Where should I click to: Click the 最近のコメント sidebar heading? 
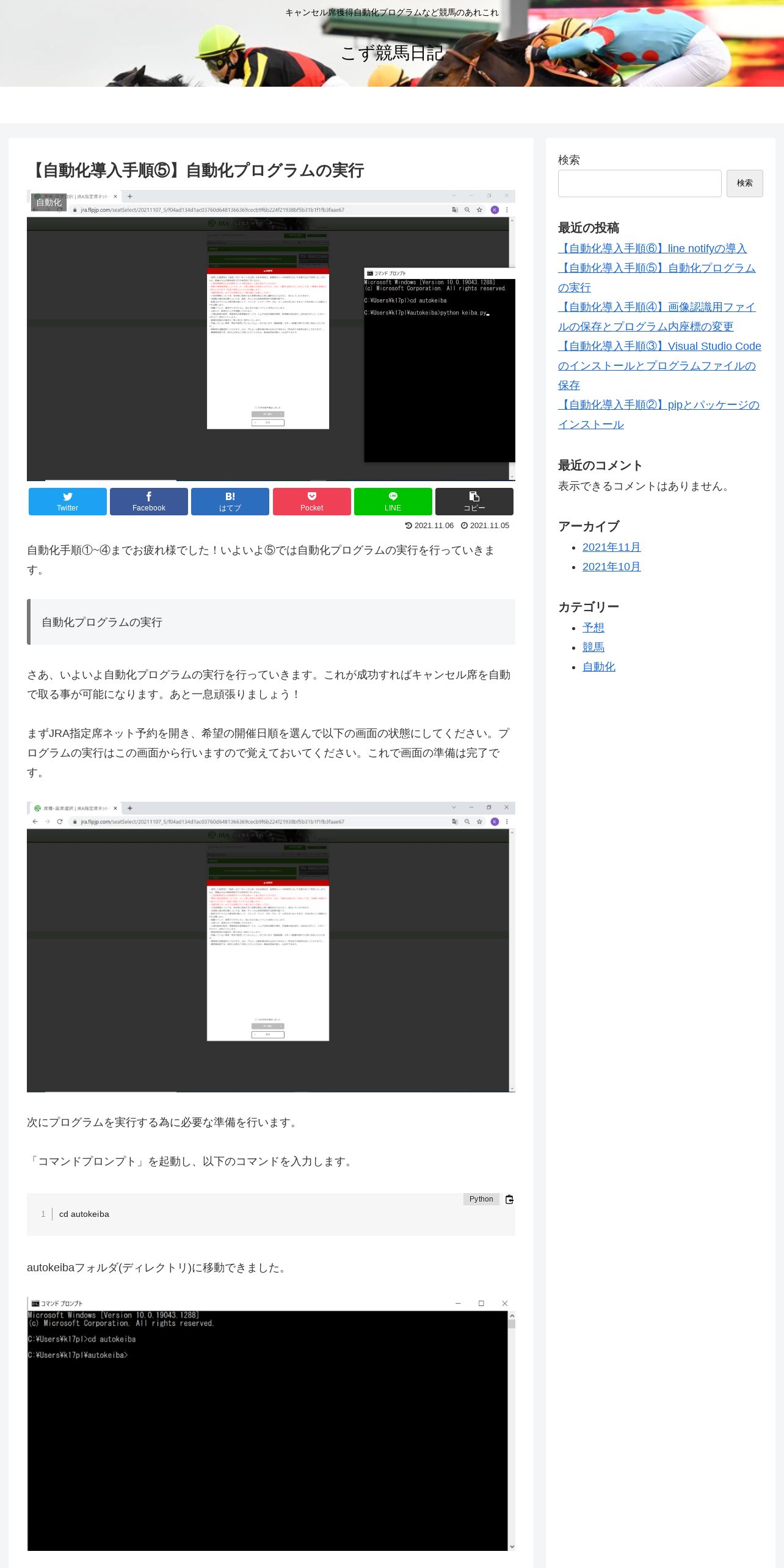pos(600,465)
